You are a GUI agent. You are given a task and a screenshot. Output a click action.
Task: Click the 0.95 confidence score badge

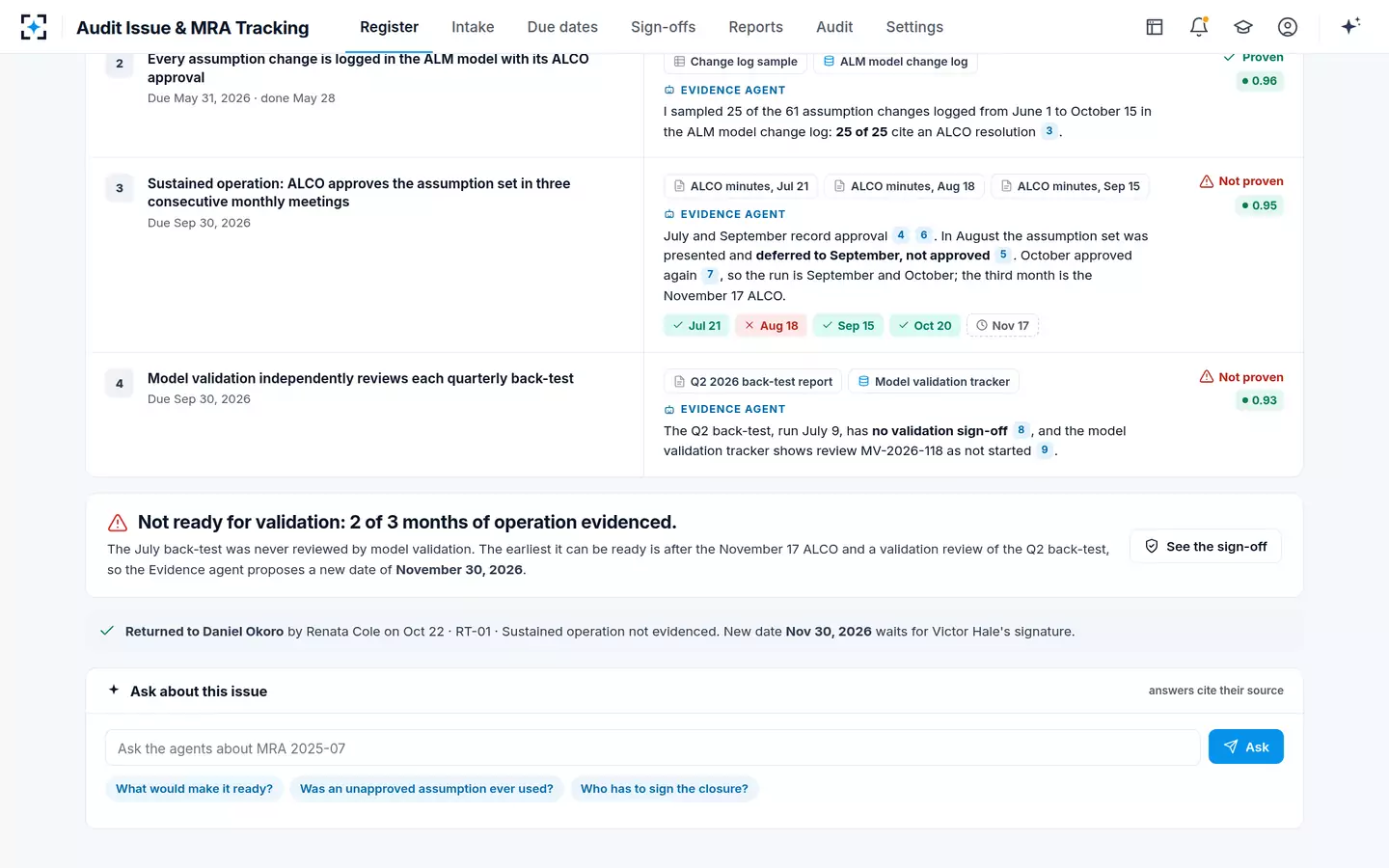[x=1260, y=205]
